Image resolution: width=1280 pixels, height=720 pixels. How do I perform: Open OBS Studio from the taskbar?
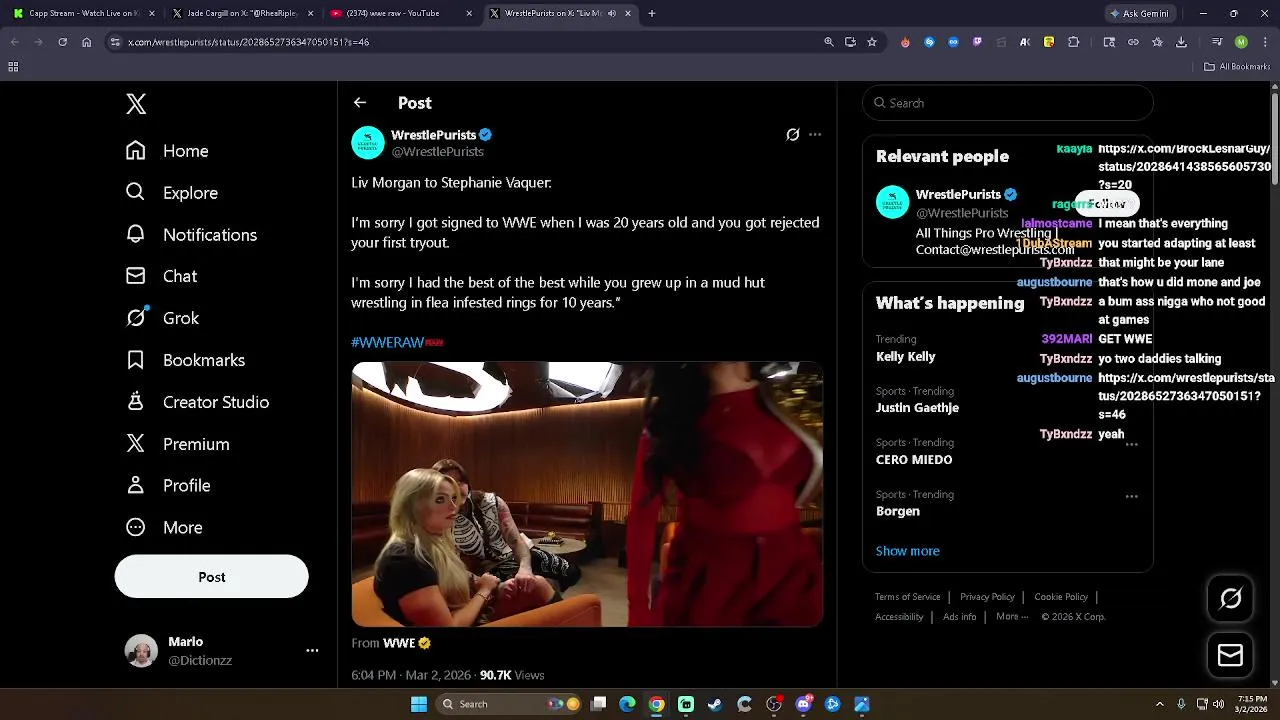pyautogui.click(x=774, y=704)
